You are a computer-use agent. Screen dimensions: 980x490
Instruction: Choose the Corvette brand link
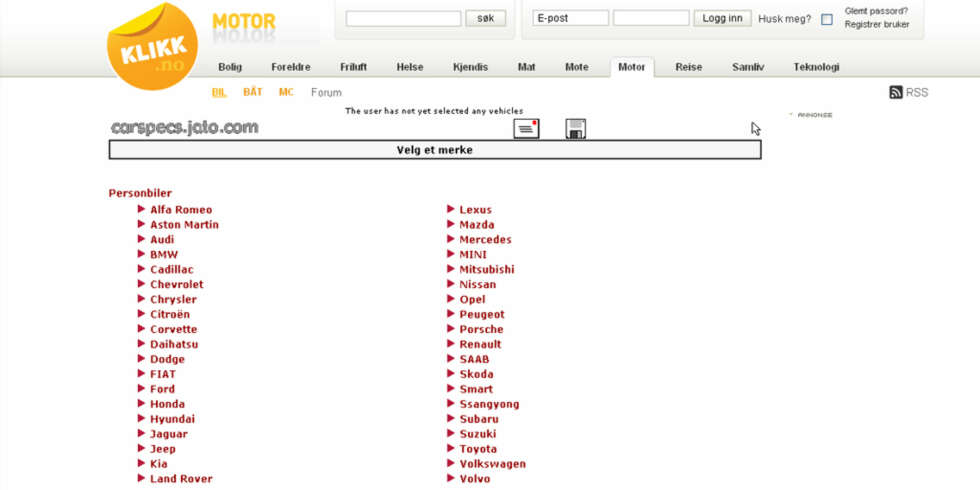(x=174, y=329)
